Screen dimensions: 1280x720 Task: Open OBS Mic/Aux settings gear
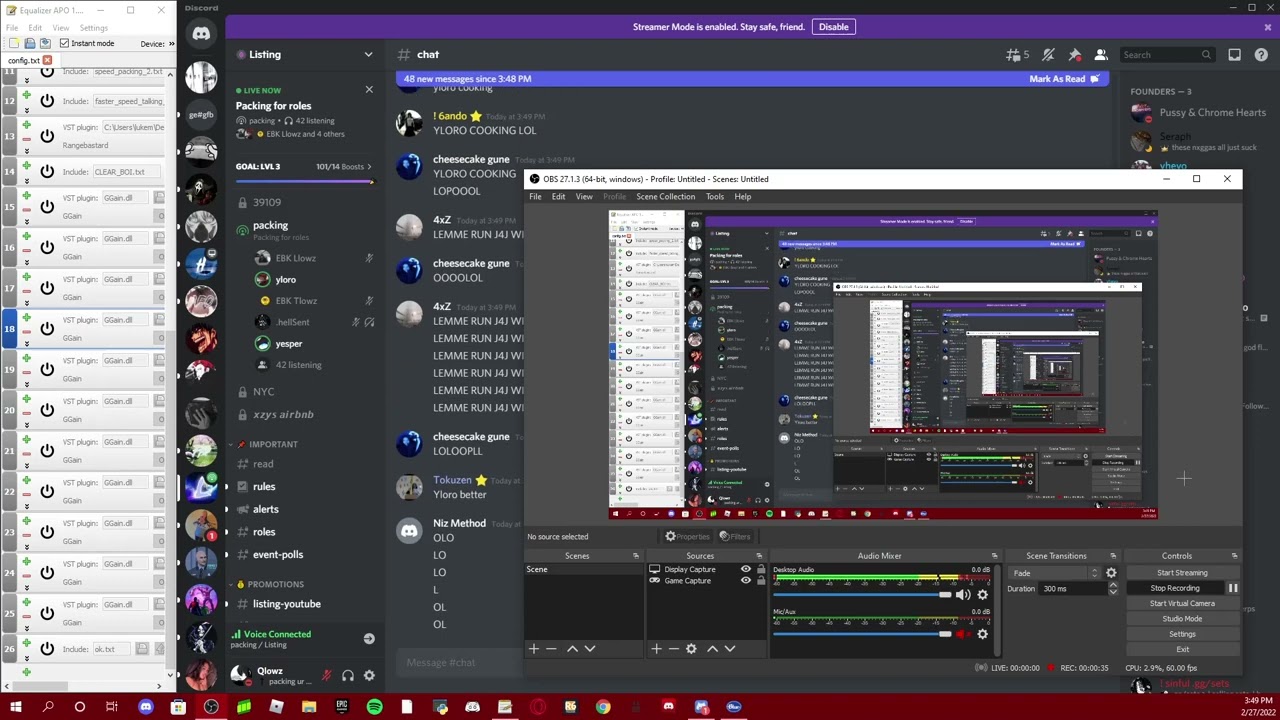click(982, 634)
